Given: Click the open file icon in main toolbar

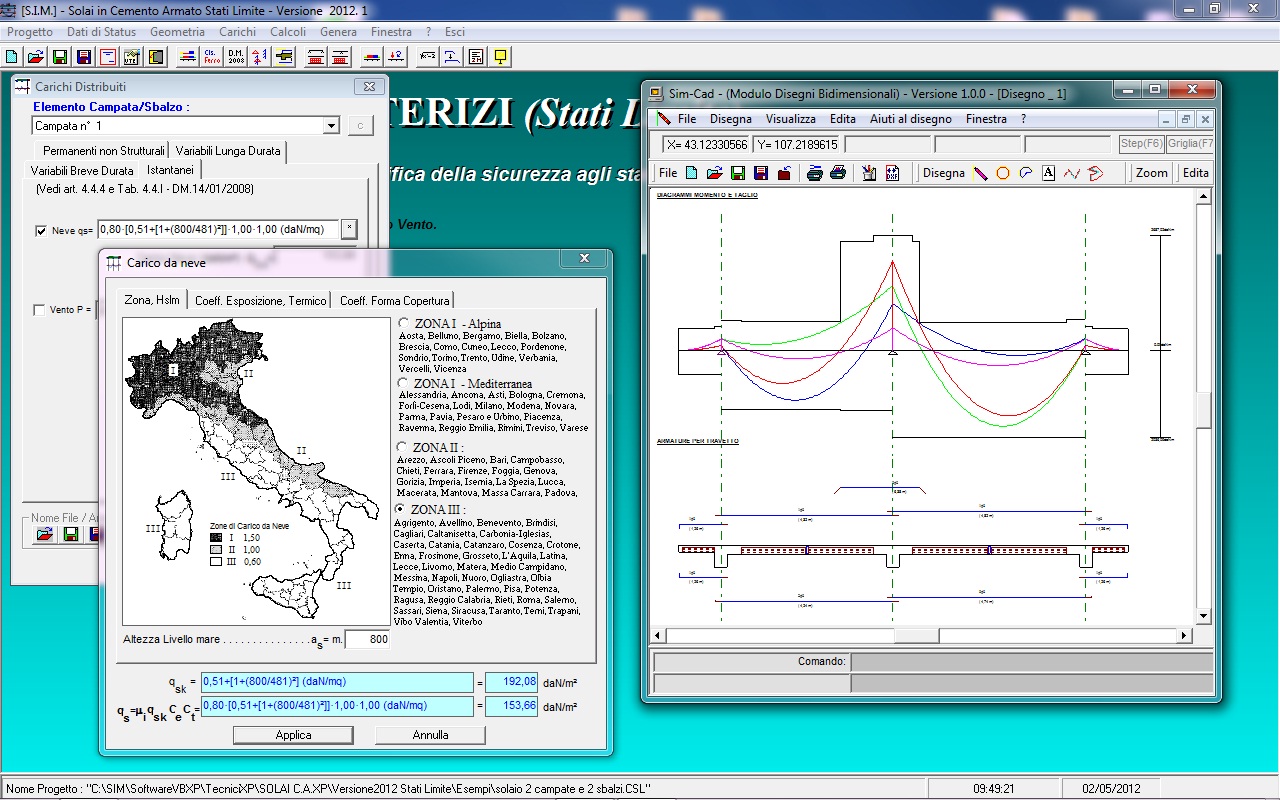Looking at the screenshot, I should (x=36, y=56).
